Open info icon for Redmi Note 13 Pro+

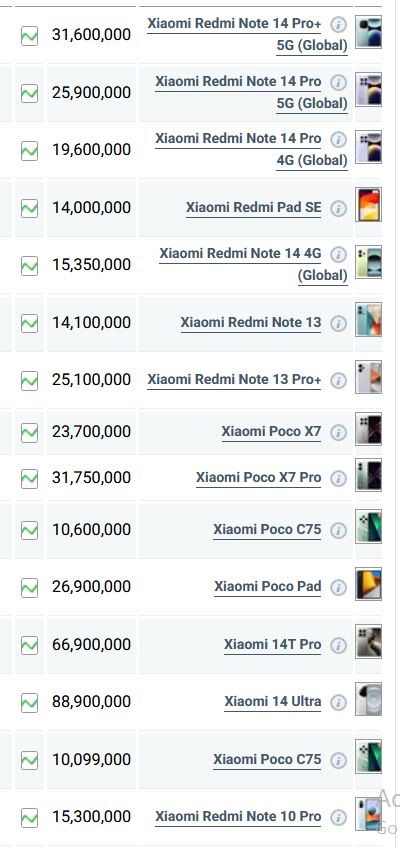point(338,381)
